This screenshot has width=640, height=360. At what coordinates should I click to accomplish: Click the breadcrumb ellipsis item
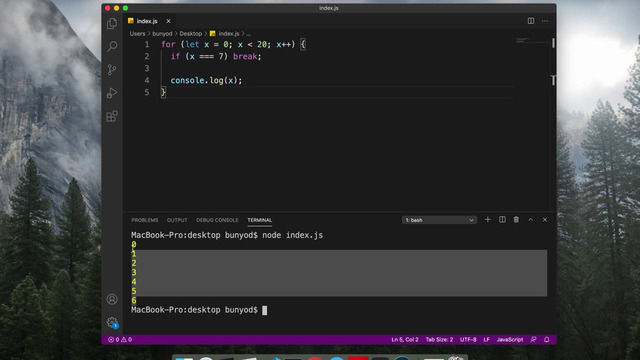pyautogui.click(x=249, y=34)
